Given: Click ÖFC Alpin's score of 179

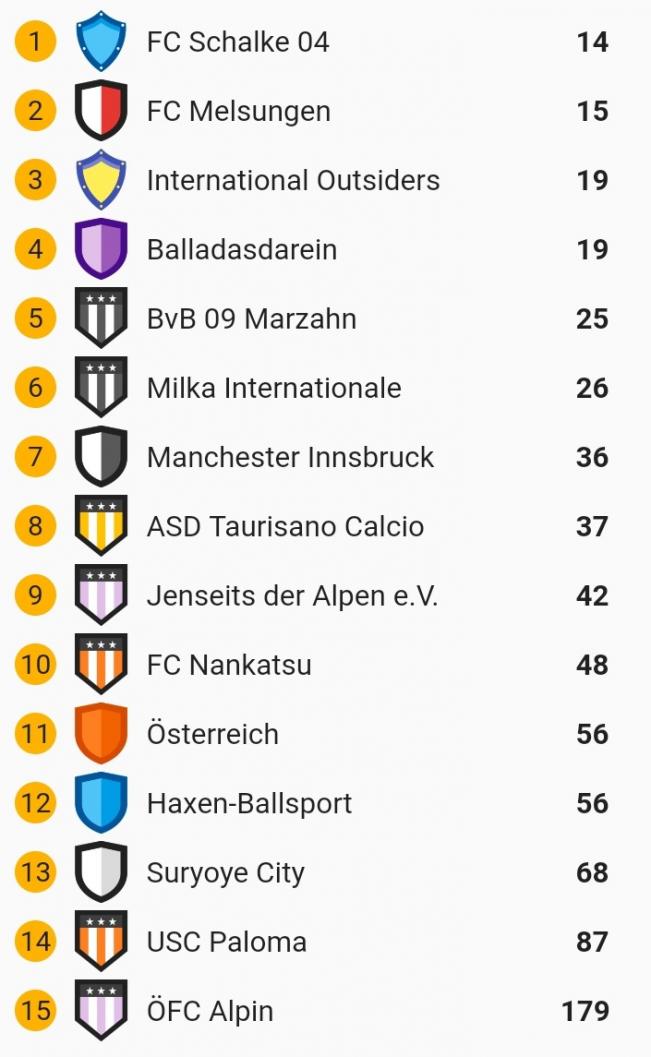Looking at the screenshot, I should [585, 1011].
